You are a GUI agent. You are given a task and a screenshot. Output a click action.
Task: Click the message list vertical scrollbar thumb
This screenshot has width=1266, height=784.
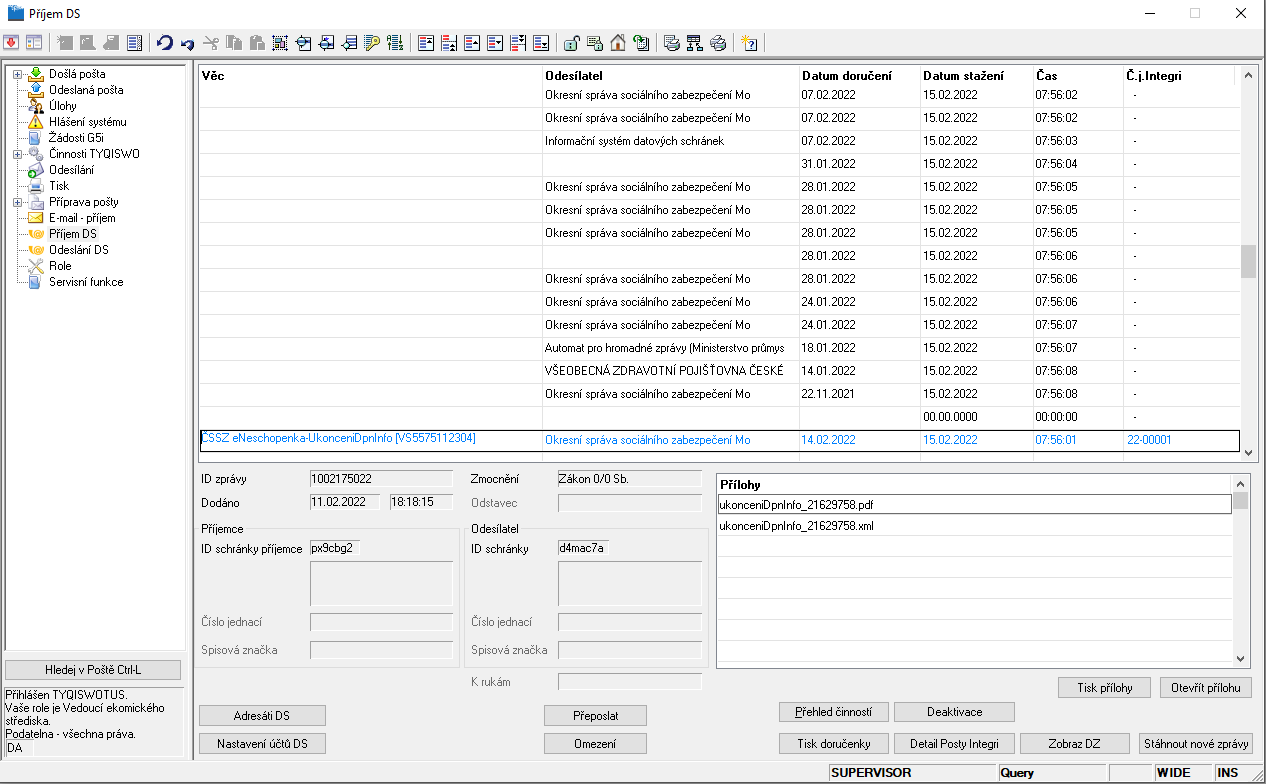tap(1248, 261)
